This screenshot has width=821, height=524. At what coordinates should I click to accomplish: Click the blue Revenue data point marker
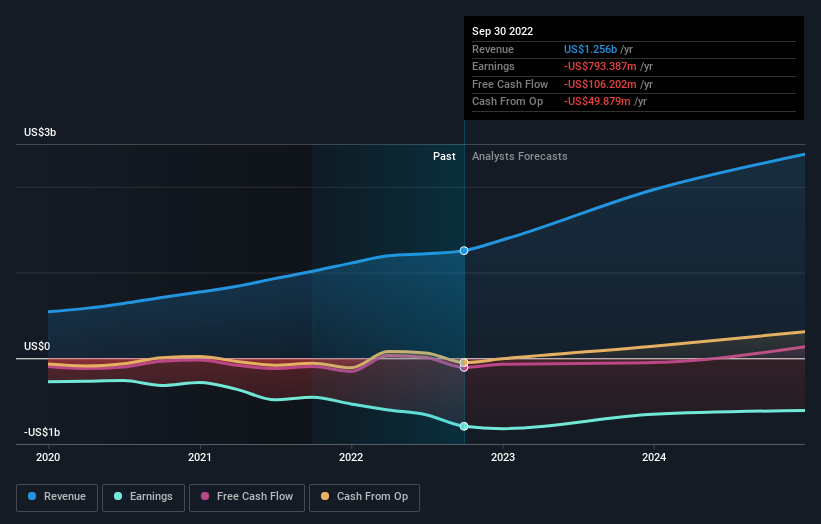(464, 251)
